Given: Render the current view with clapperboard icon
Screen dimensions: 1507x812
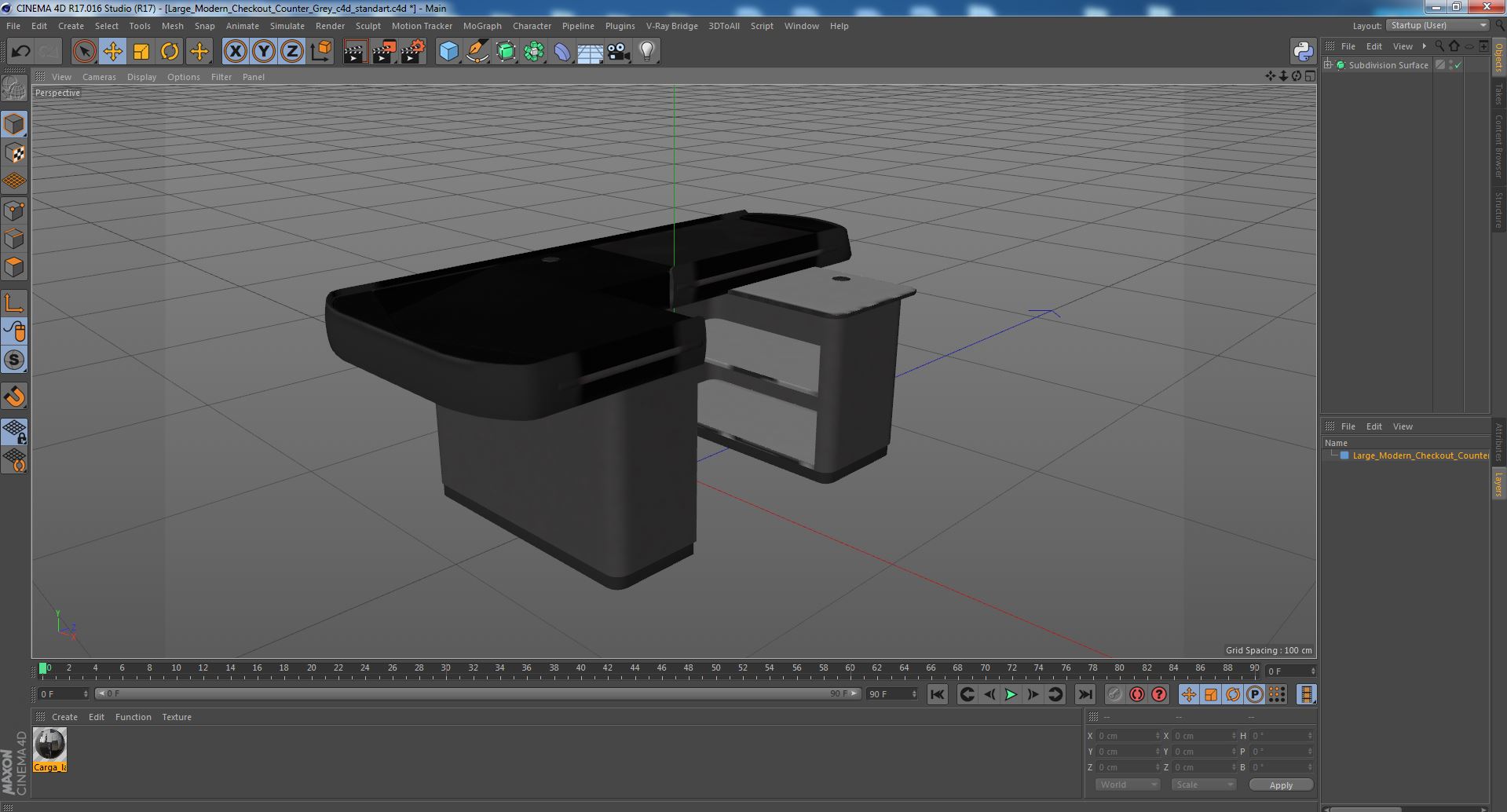Looking at the screenshot, I should tap(355, 52).
